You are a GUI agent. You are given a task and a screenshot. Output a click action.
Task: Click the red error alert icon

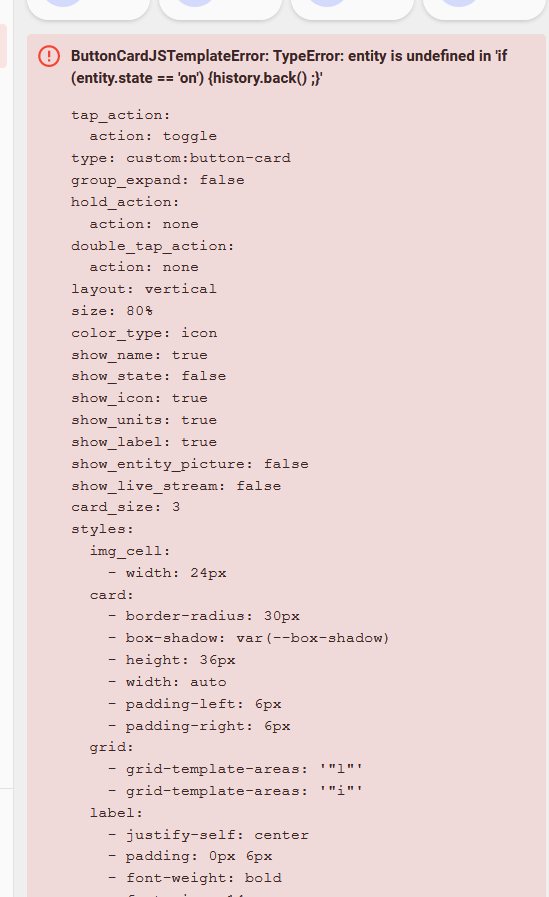49,56
